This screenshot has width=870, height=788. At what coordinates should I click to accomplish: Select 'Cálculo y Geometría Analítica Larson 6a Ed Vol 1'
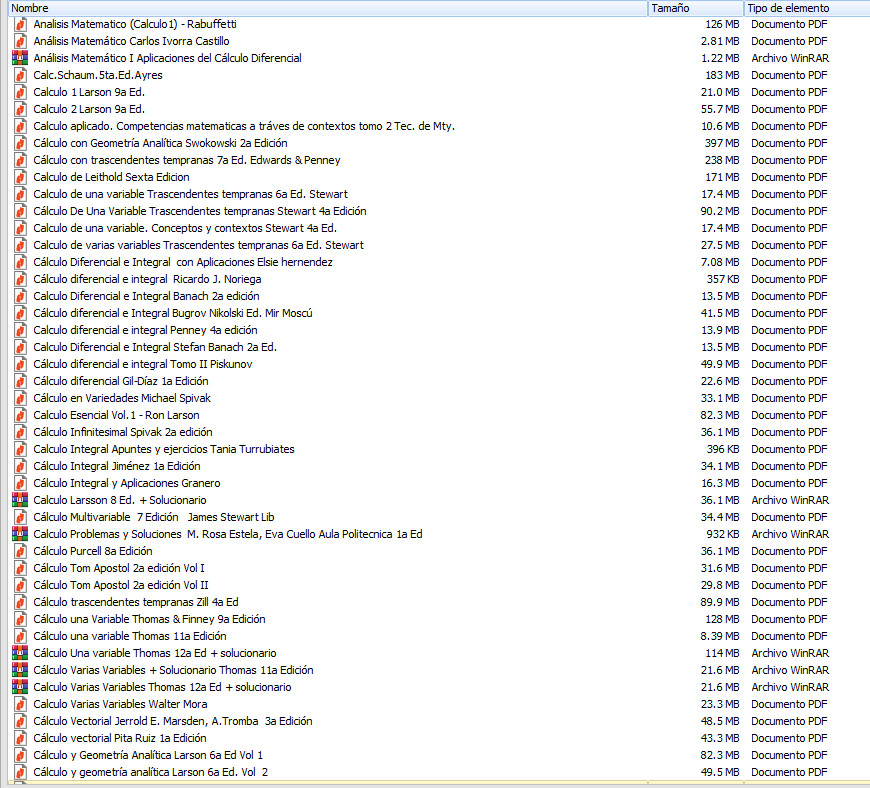(148, 755)
